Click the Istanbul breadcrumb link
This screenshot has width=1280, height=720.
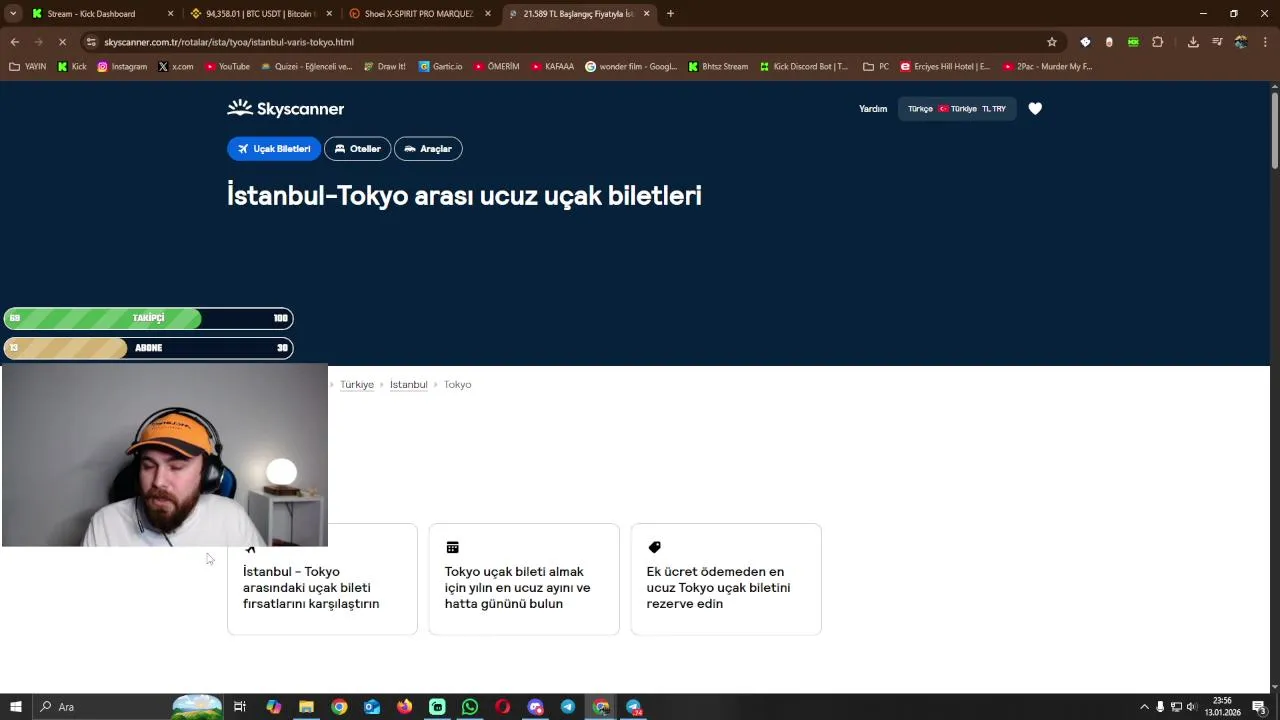click(x=408, y=385)
